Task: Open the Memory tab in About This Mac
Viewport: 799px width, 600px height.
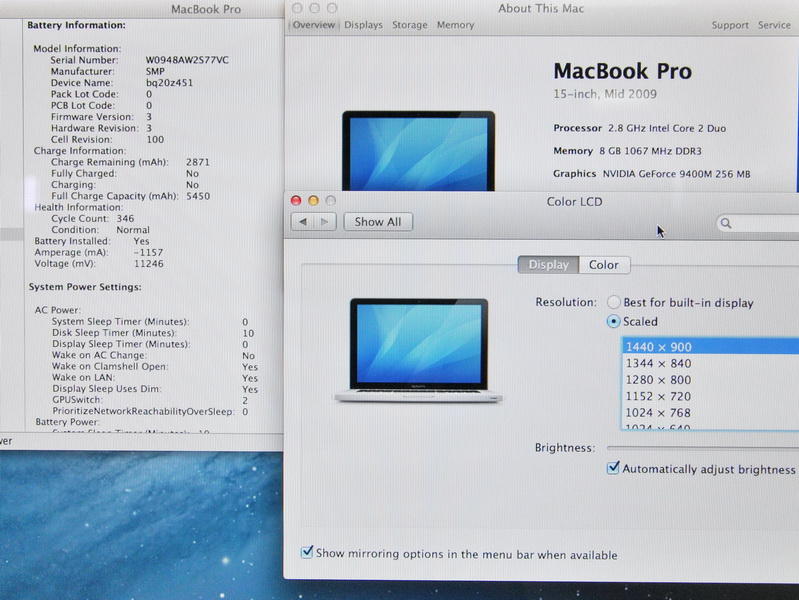Action: pos(456,25)
